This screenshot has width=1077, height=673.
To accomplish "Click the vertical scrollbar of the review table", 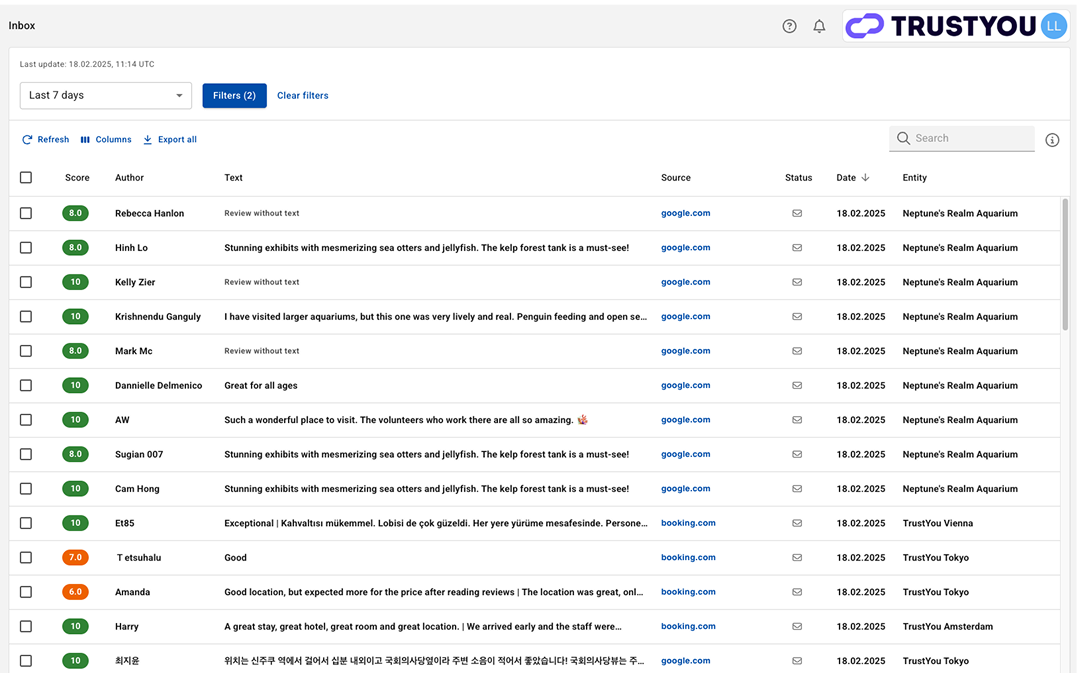I will pos(1065,264).
